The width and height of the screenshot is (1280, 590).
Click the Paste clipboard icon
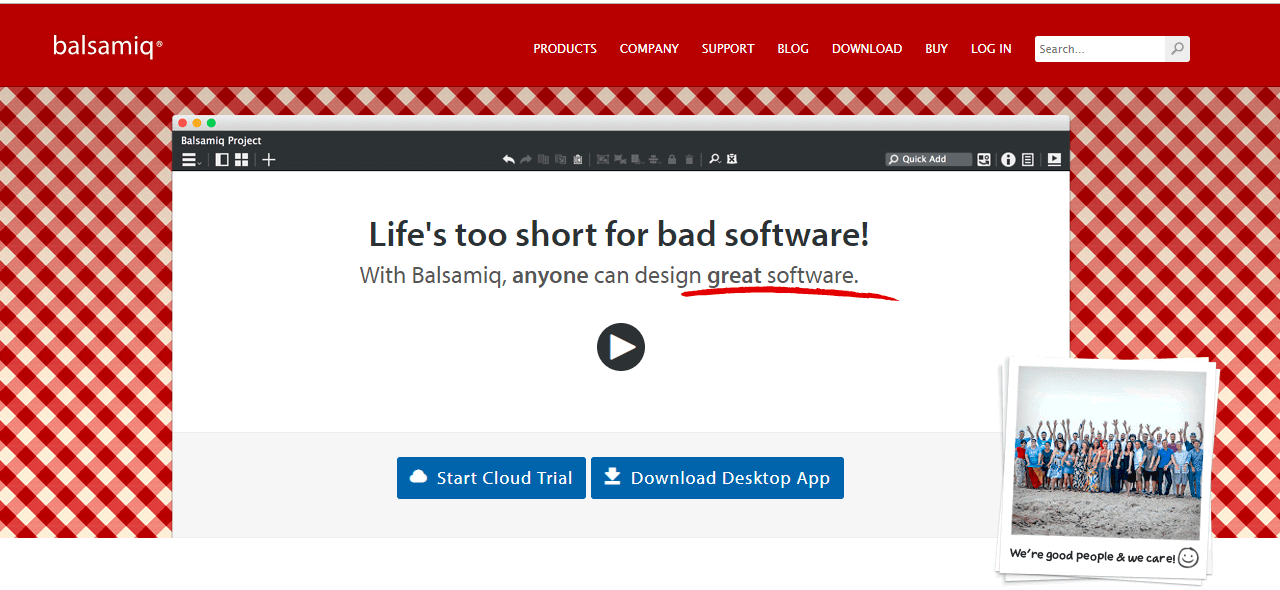[x=578, y=159]
